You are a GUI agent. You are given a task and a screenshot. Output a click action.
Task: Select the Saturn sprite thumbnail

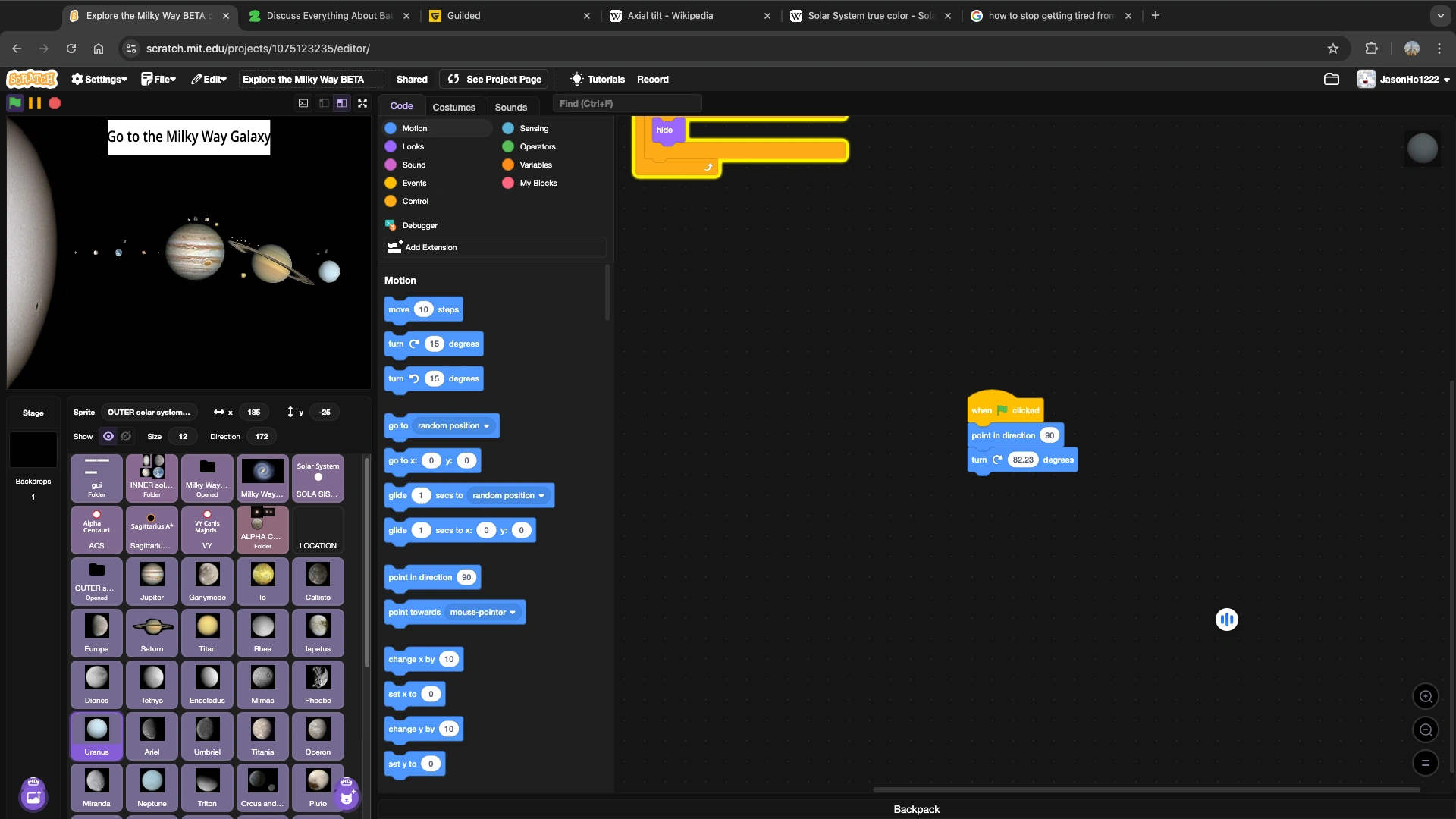click(x=152, y=632)
